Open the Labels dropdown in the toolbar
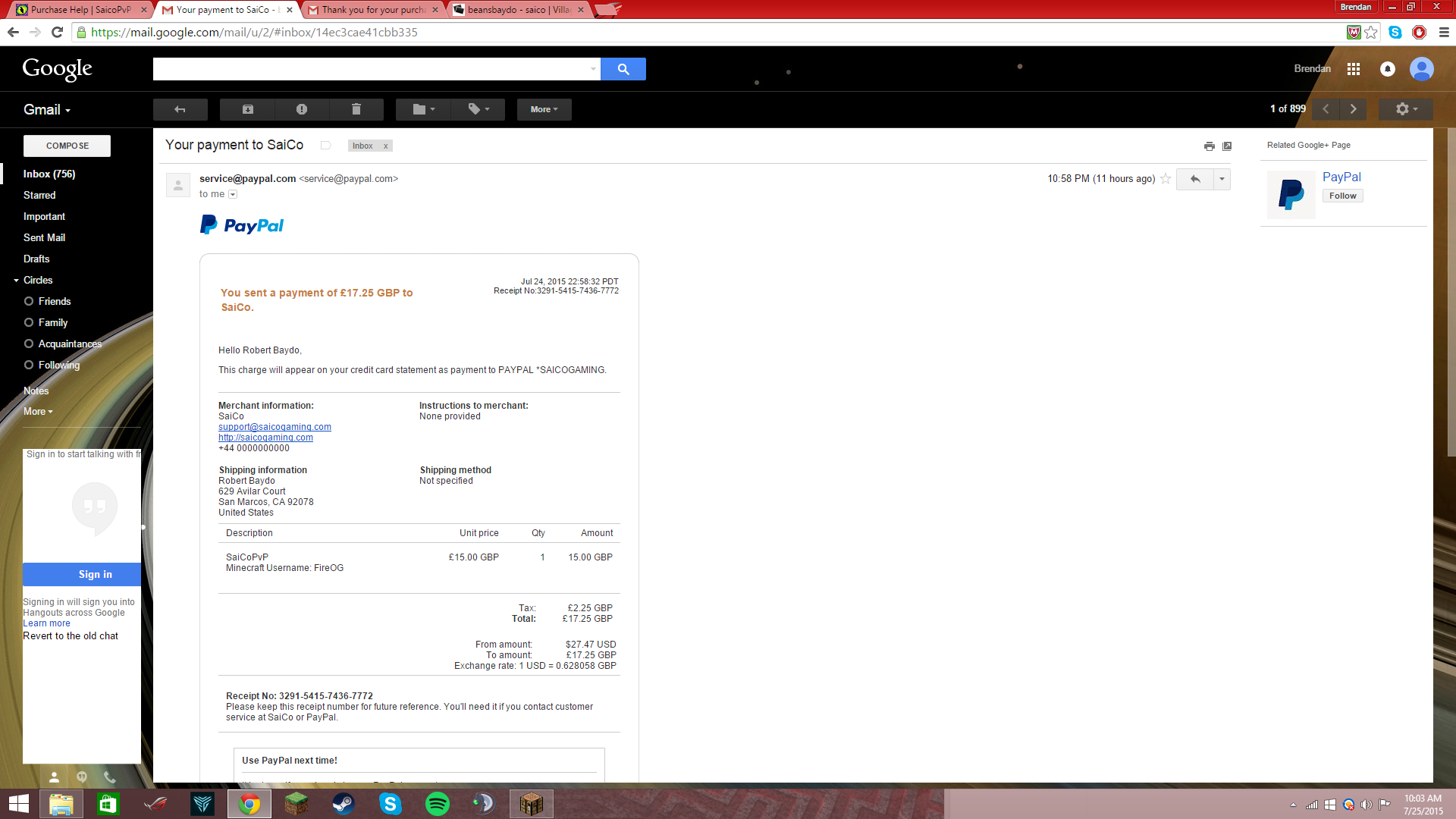 coord(478,109)
